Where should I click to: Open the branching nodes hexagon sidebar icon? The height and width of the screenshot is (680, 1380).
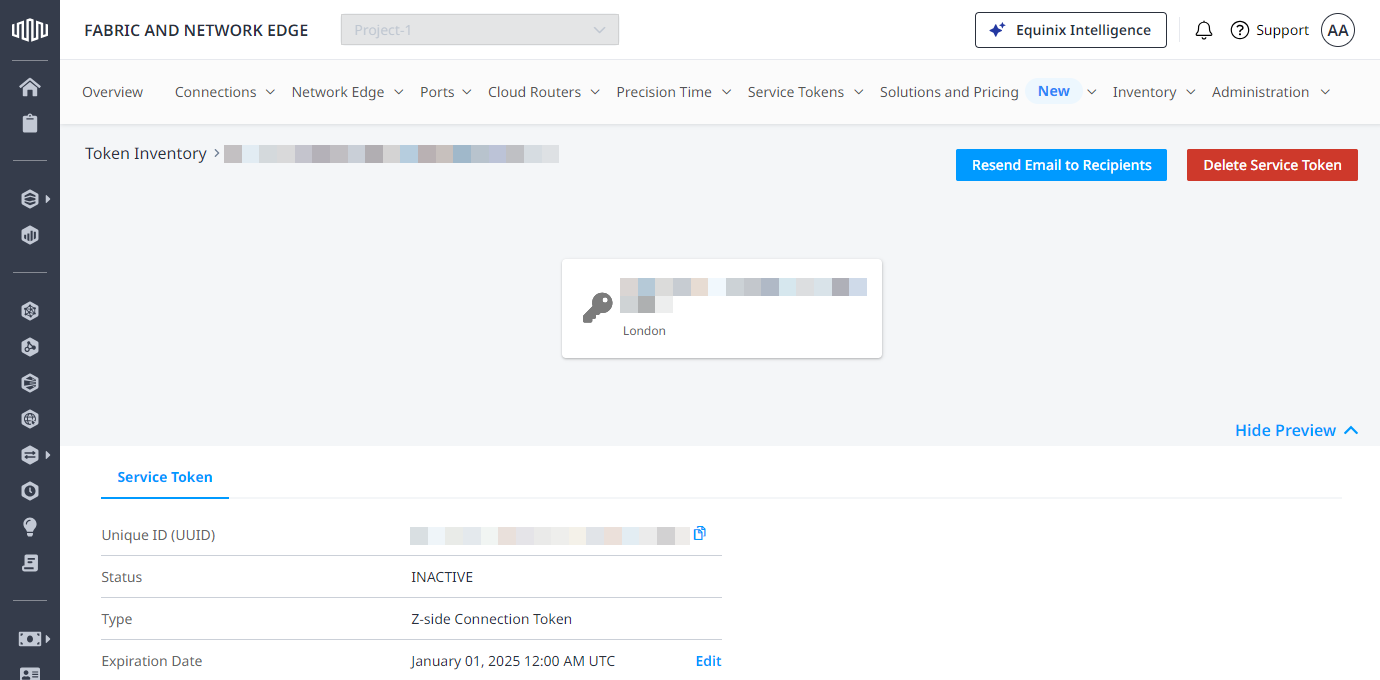click(30, 347)
